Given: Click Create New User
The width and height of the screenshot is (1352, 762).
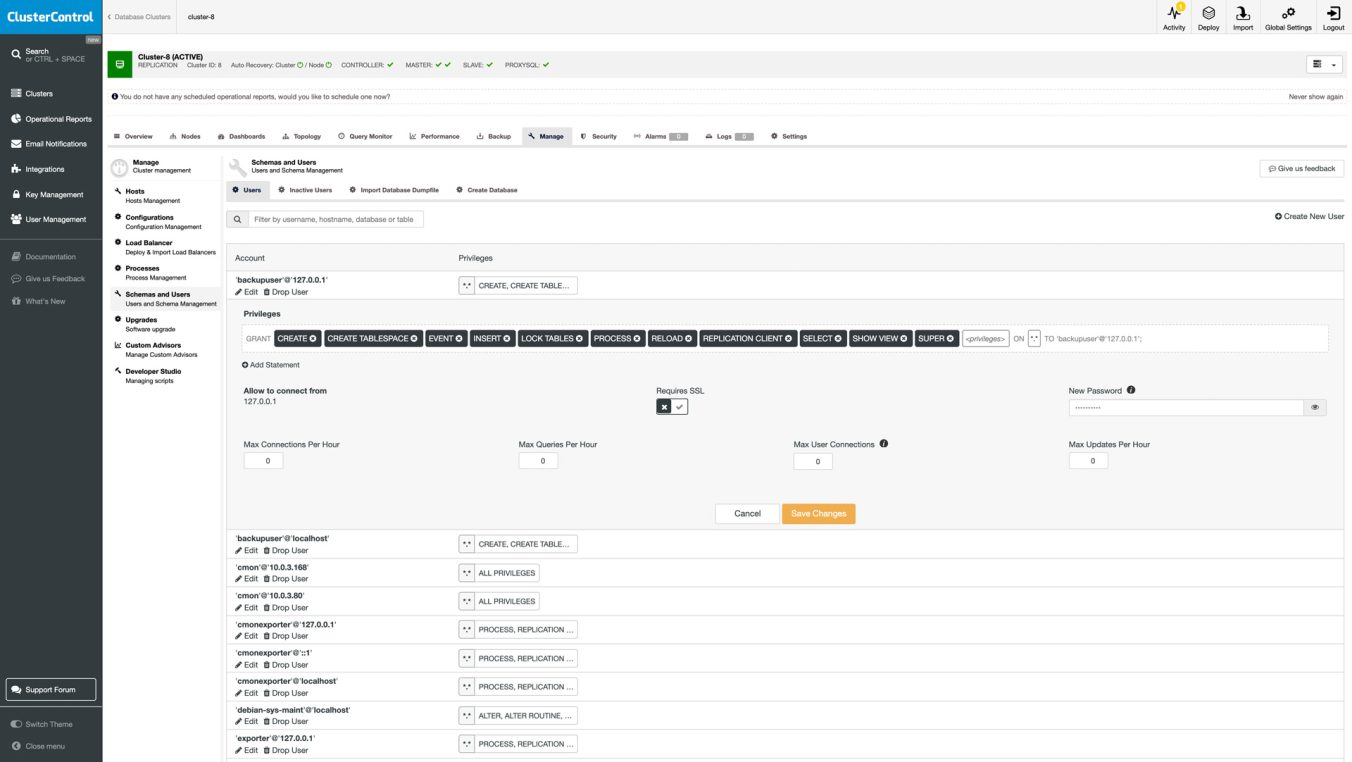Looking at the screenshot, I should coord(1308,216).
